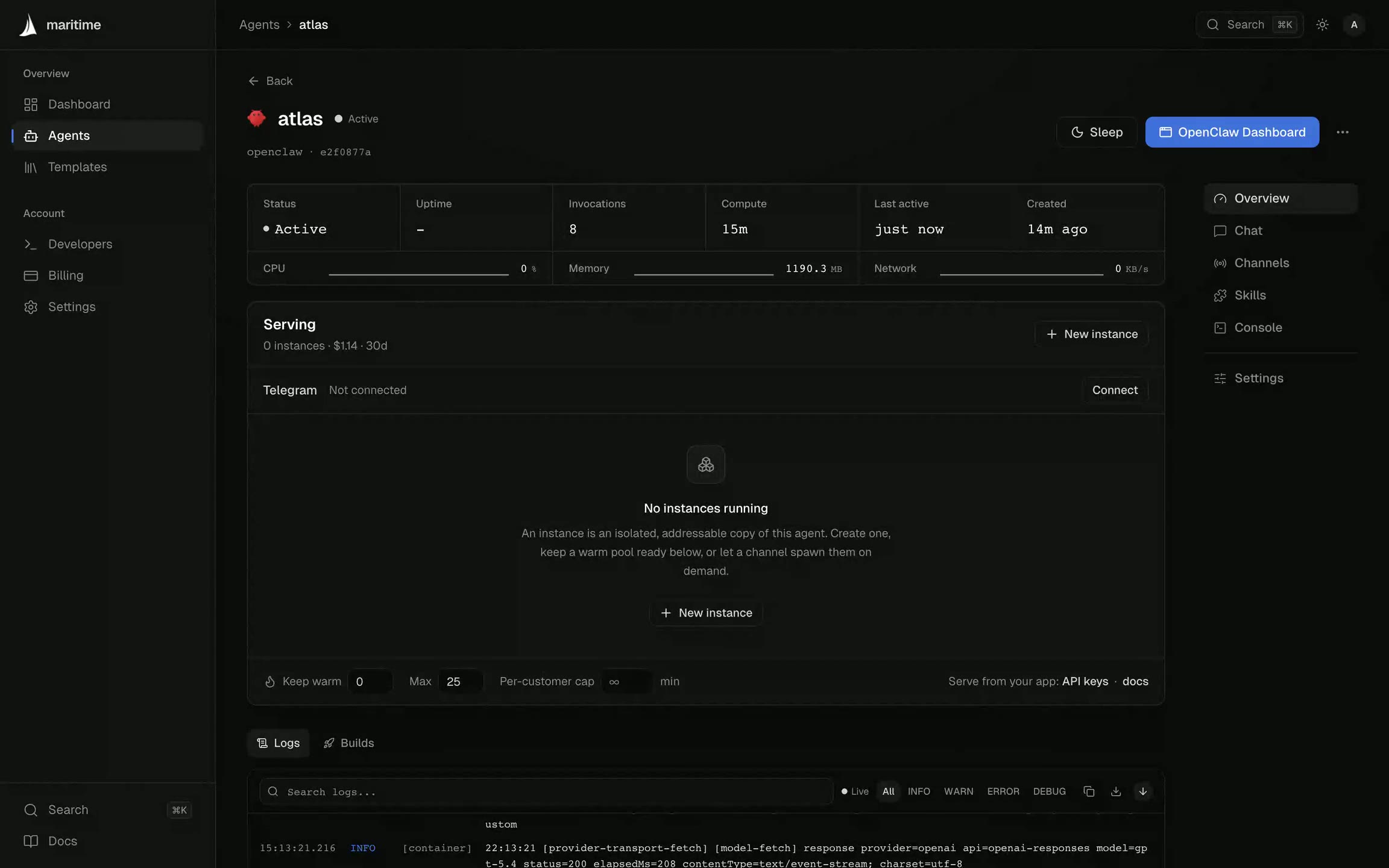Click the red atlas agent icon
This screenshot has width=1389, height=868.
(257, 118)
